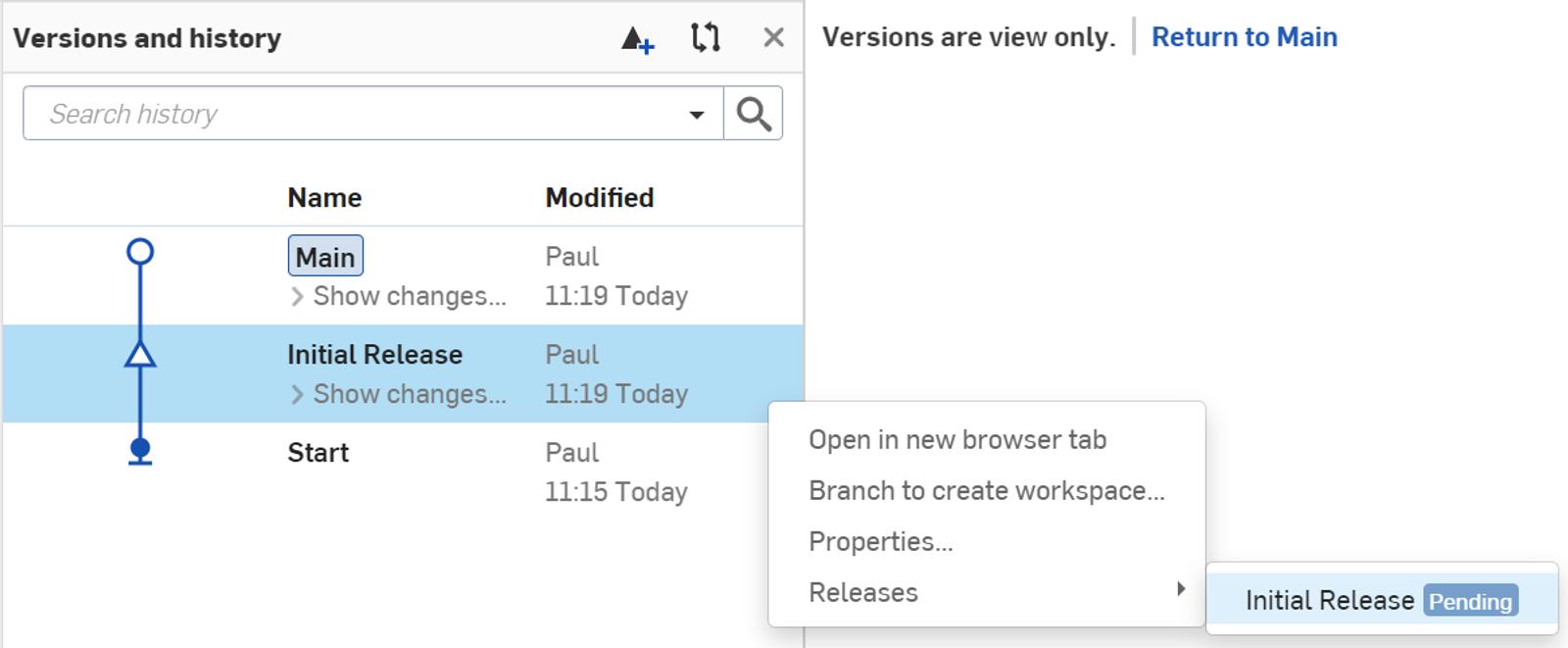Click the magnifying glass search button
The width and height of the screenshot is (1568, 648).
point(753,114)
